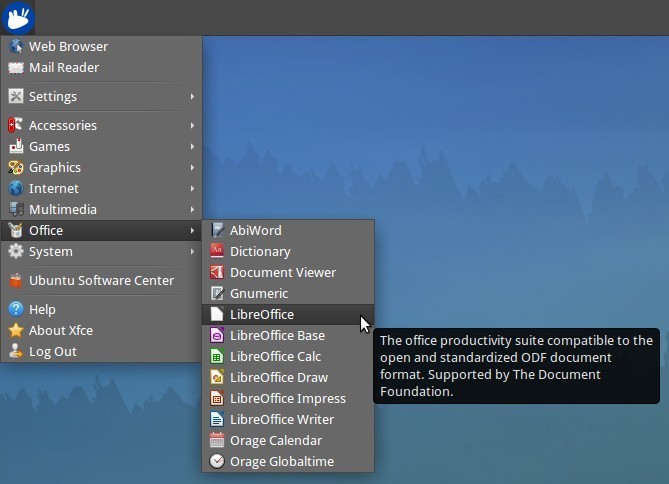Start LibreOffice Draw entry
This screenshot has height=484, width=669.
[288, 377]
